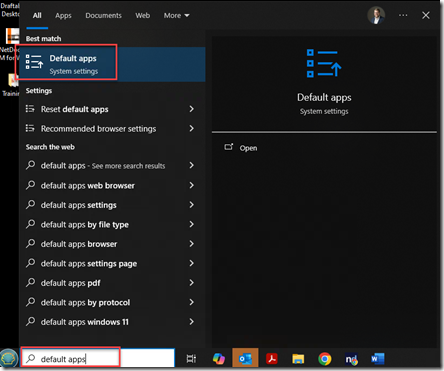Open the ndOffice taskbar icon
This screenshot has height=371, width=444.
click(x=351, y=359)
